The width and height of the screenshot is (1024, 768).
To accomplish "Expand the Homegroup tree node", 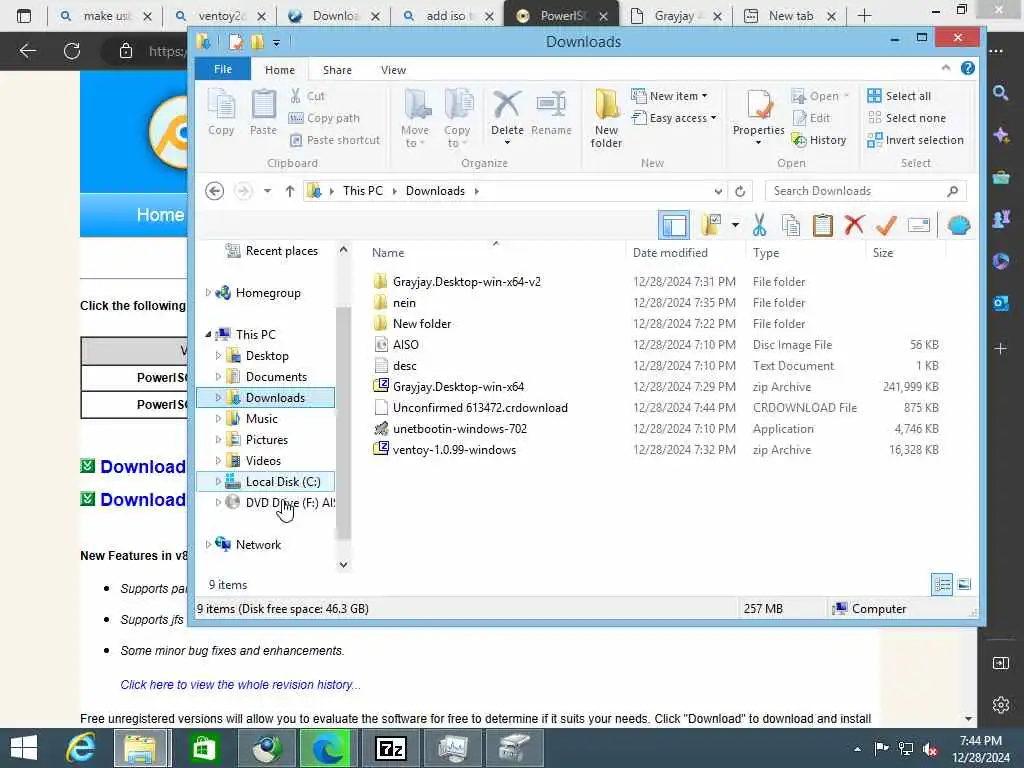I will point(208,293).
